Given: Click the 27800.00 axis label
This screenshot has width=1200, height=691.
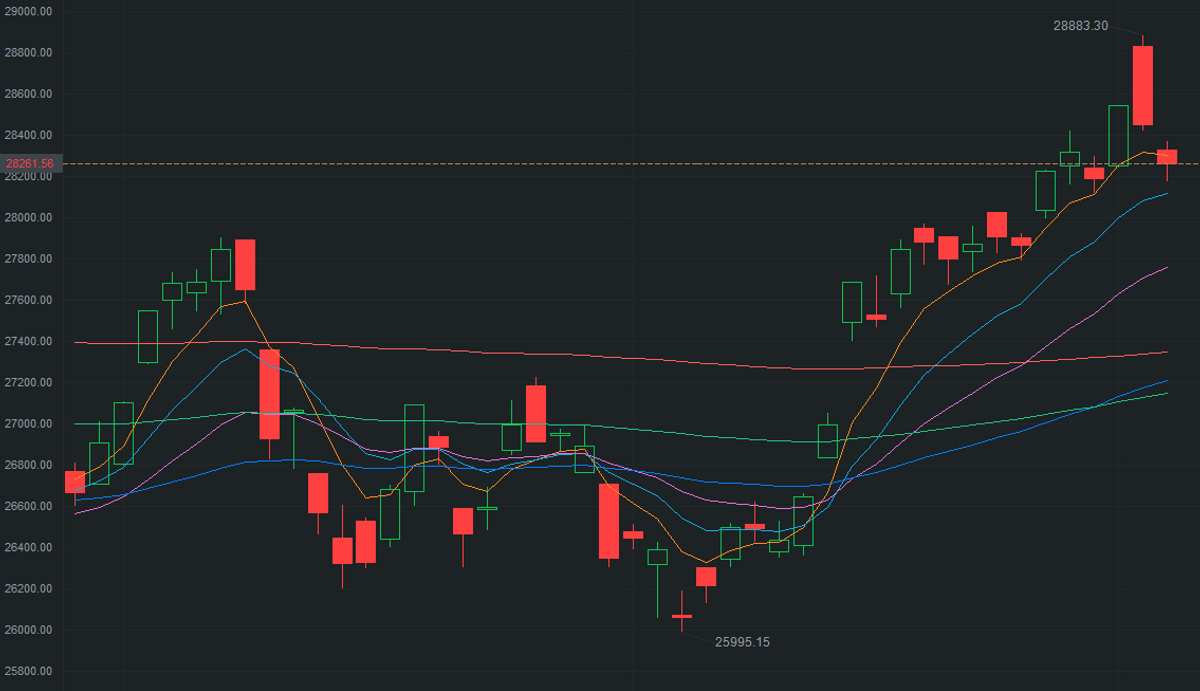Looking at the screenshot, I should (28, 259).
